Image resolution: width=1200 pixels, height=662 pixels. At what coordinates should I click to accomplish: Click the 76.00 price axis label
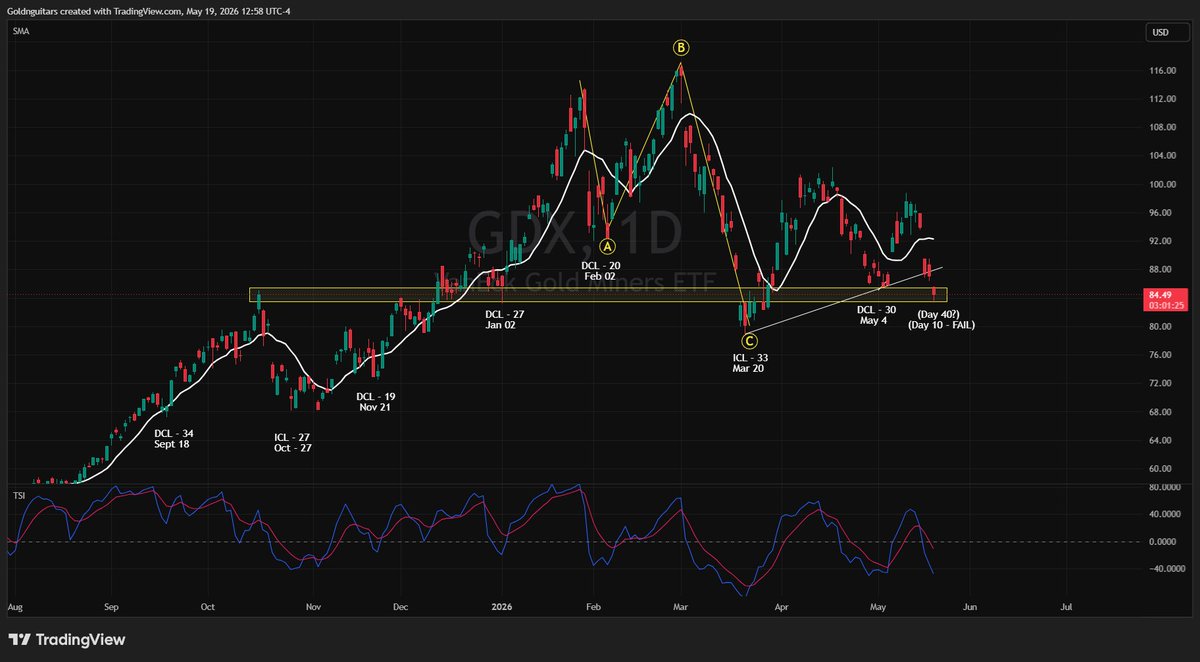1162,355
